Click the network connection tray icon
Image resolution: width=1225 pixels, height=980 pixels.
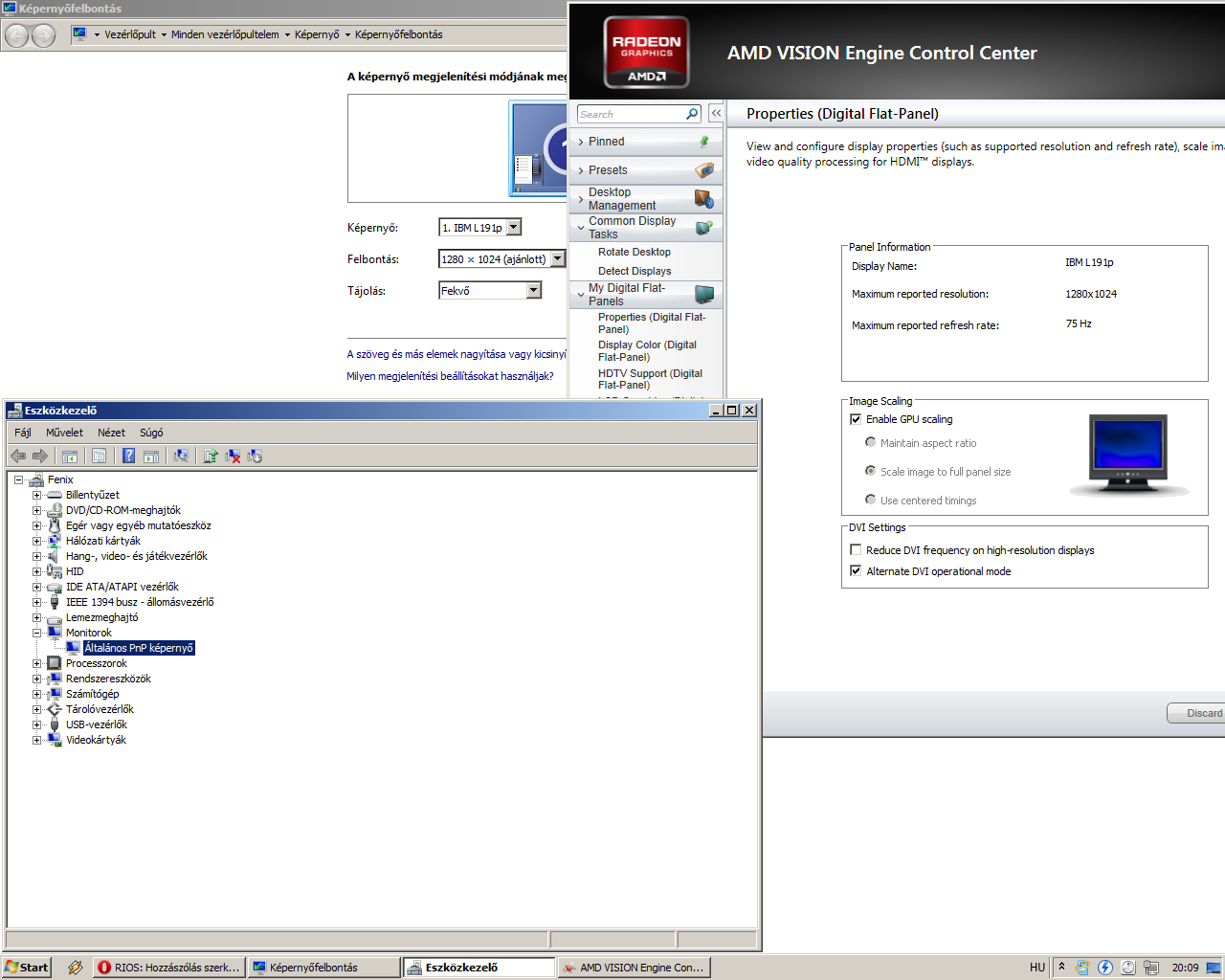(1151, 968)
